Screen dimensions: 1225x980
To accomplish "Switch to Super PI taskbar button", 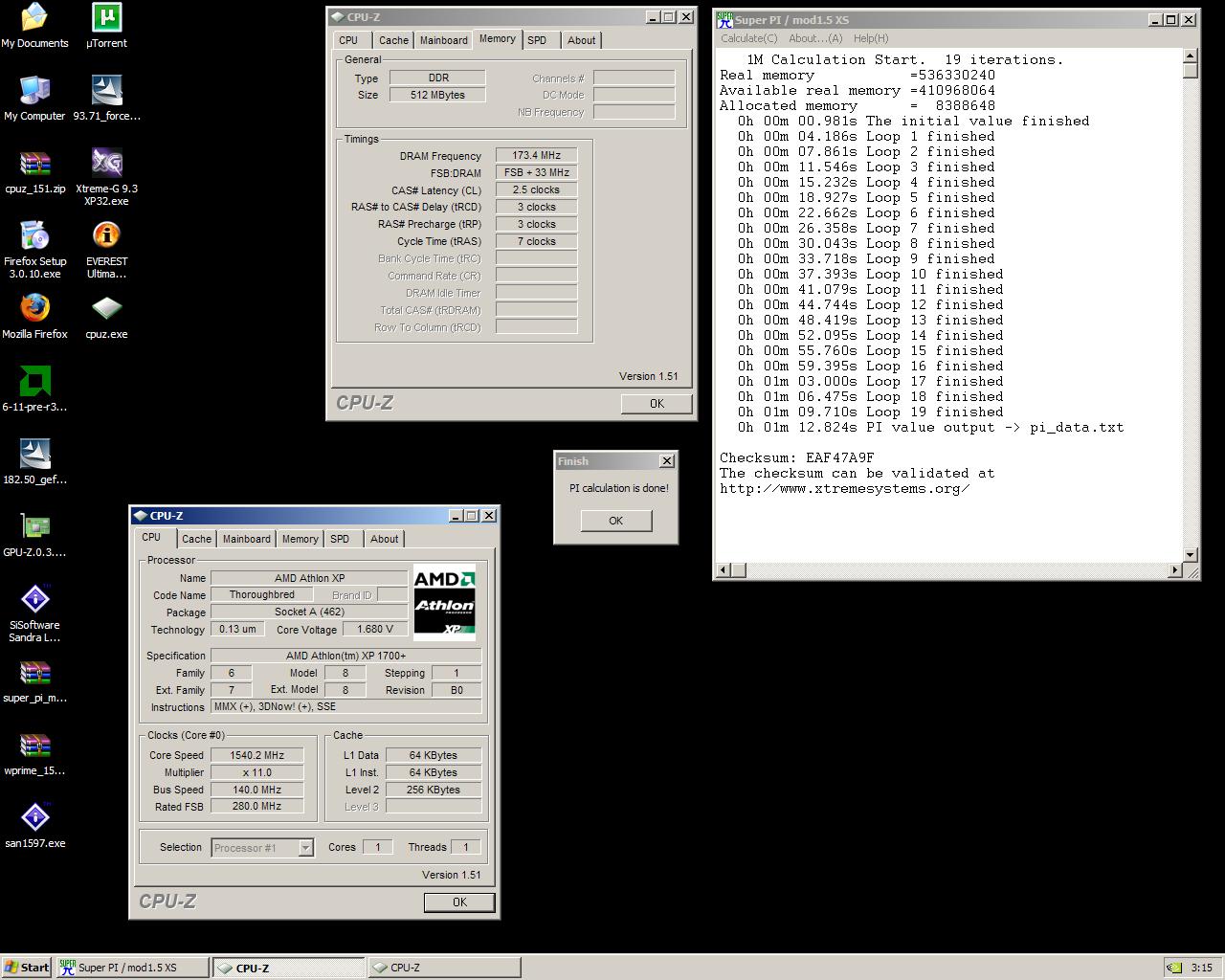I will (131, 968).
